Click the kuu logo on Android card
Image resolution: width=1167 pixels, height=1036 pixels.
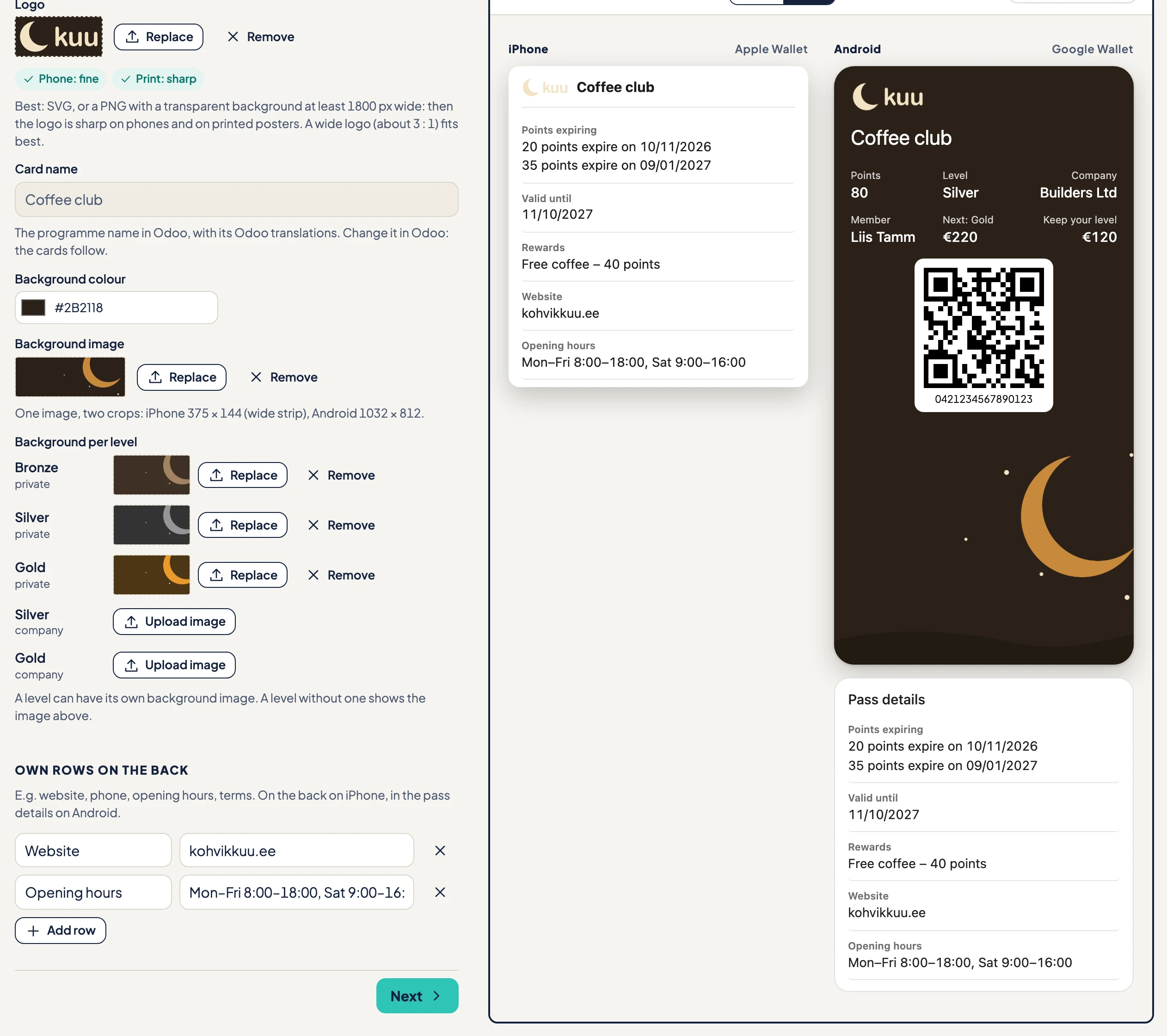coord(887,97)
